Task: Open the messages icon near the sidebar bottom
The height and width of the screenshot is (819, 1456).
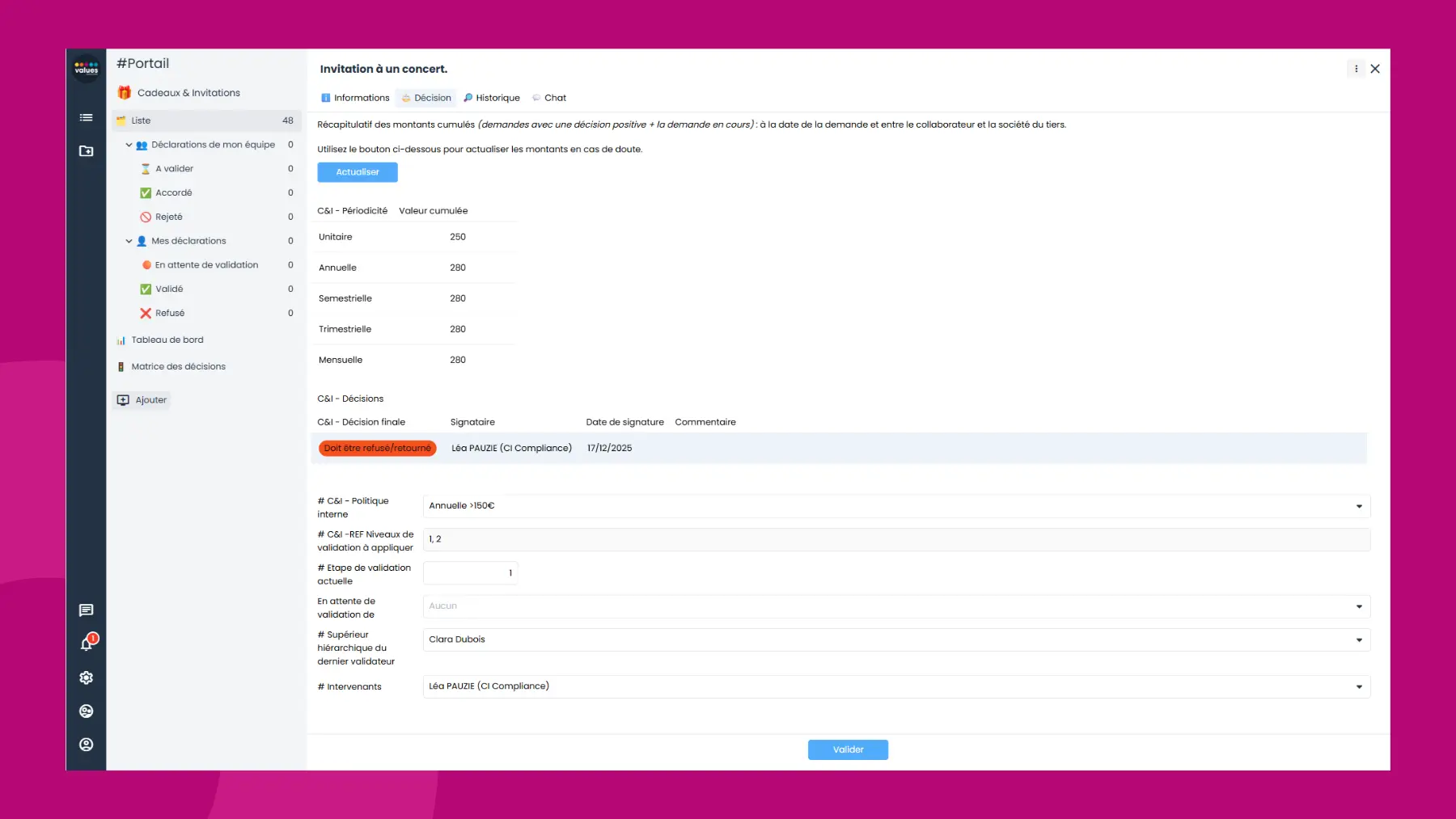Action: [x=86, y=610]
